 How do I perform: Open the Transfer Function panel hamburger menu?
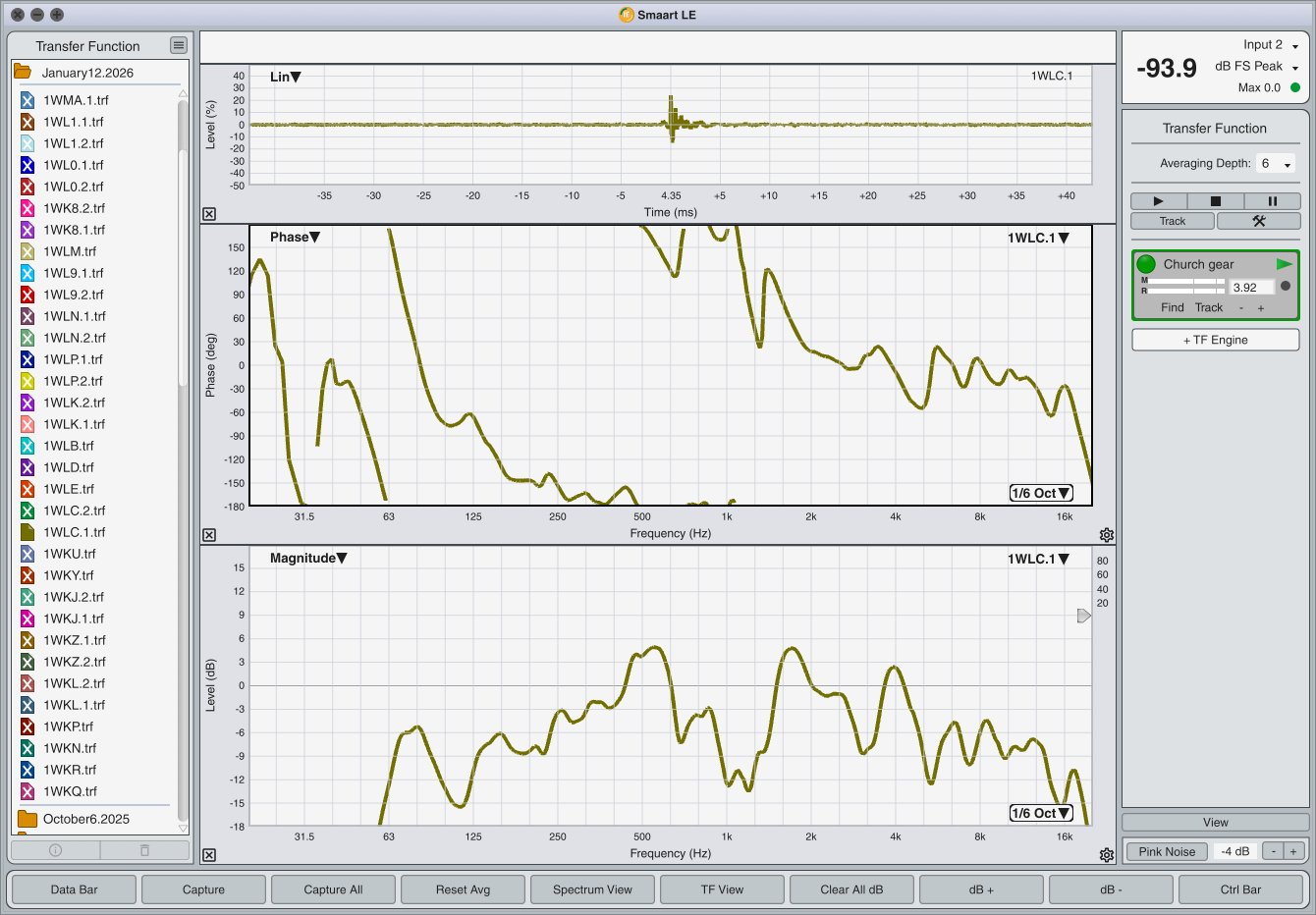(178, 45)
